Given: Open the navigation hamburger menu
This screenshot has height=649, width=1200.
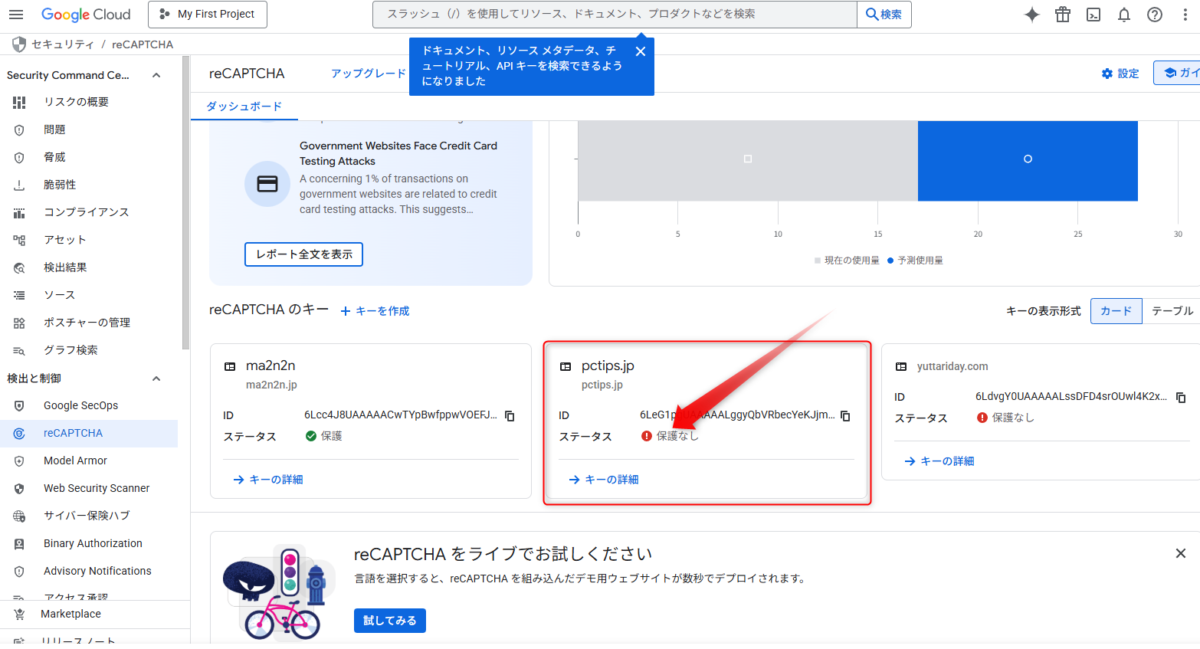Looking at the screenshot, I should tap(16, 14).
